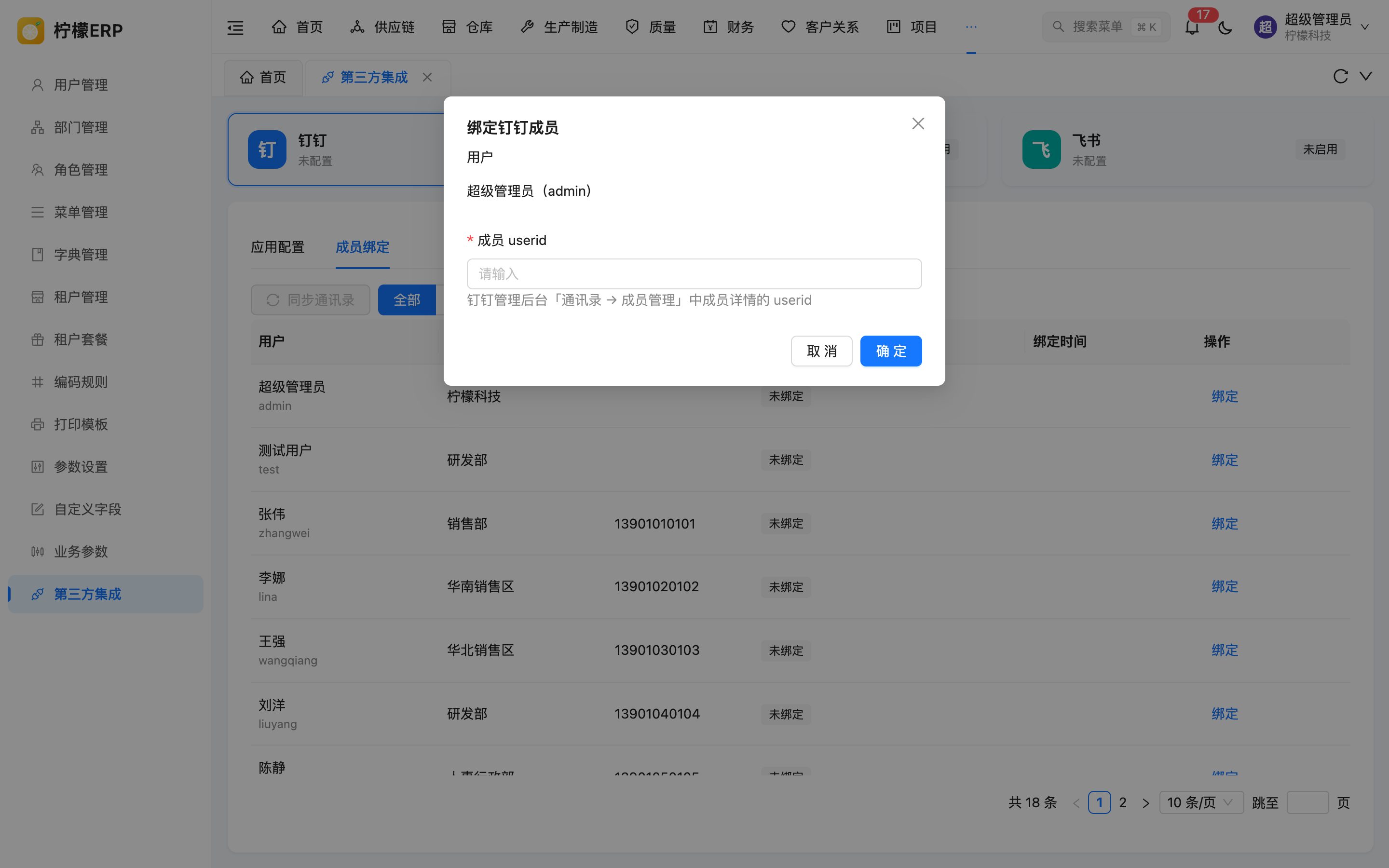Click the 同步通讯录 button
Viewport: 1389px width, 868px height.
tap(311, 300)
